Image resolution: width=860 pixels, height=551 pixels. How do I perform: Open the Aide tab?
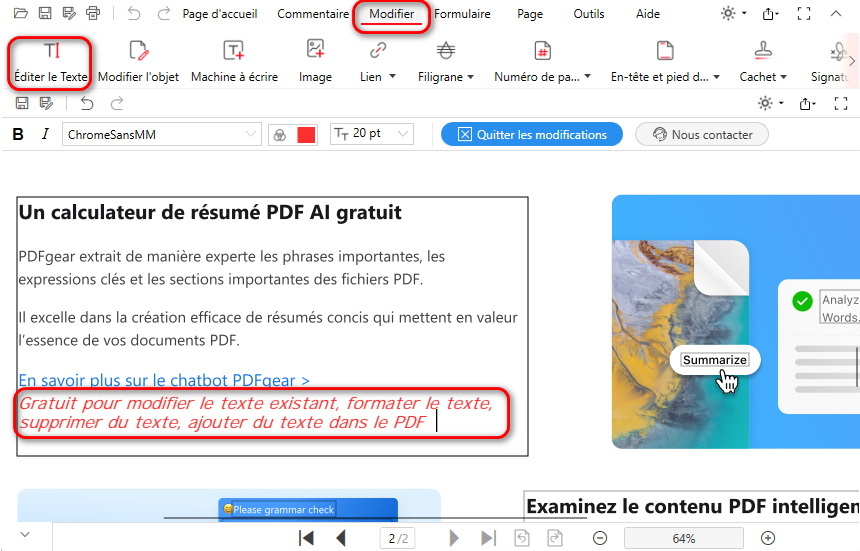tap(648, 14)
